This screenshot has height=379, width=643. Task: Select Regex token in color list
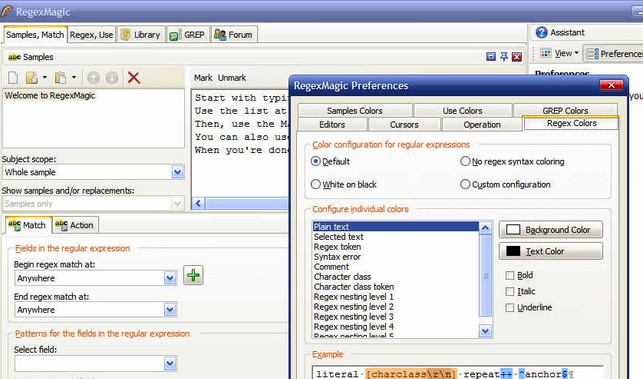(x=395, y=247)
